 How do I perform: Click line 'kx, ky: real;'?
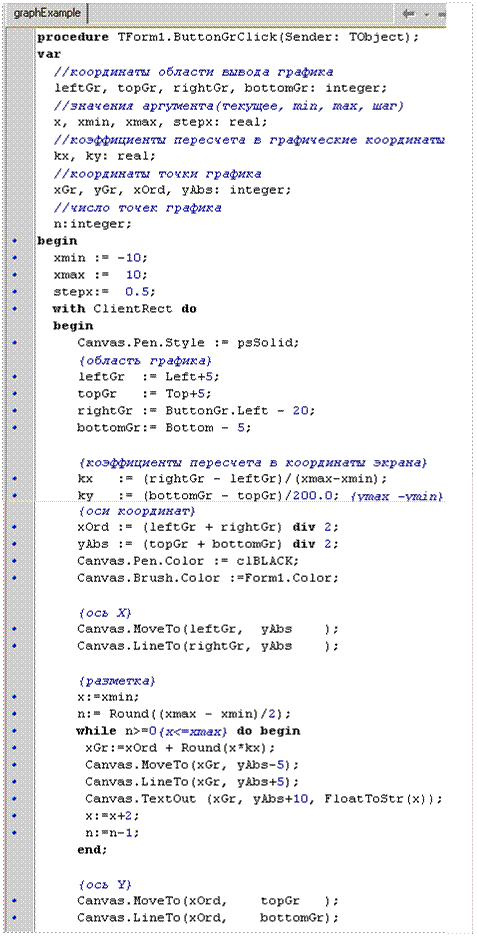(x=104, y=157)
